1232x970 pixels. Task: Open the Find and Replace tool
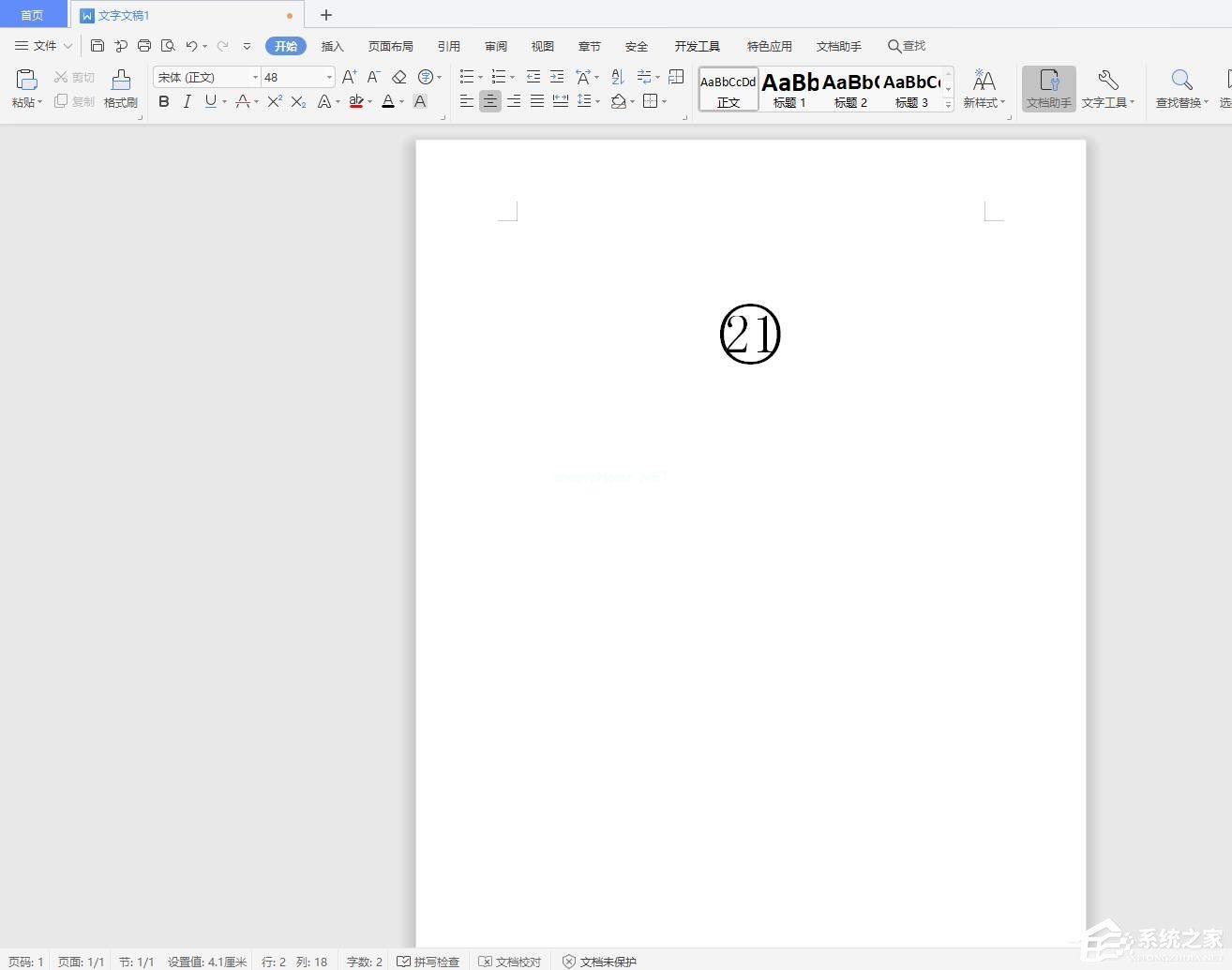(x=1179, y=89)
